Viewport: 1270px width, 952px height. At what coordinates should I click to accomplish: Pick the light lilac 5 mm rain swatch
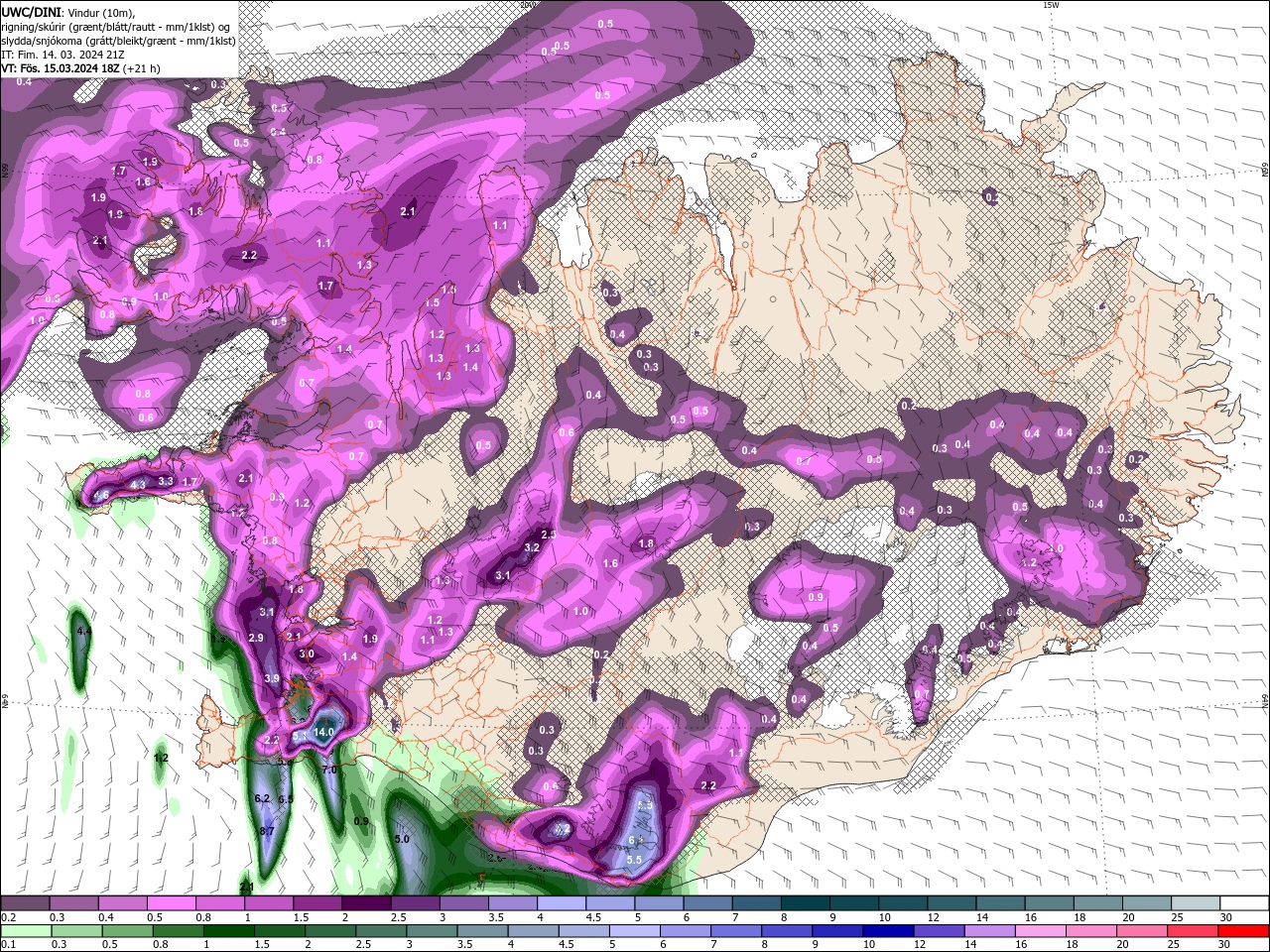635,931
